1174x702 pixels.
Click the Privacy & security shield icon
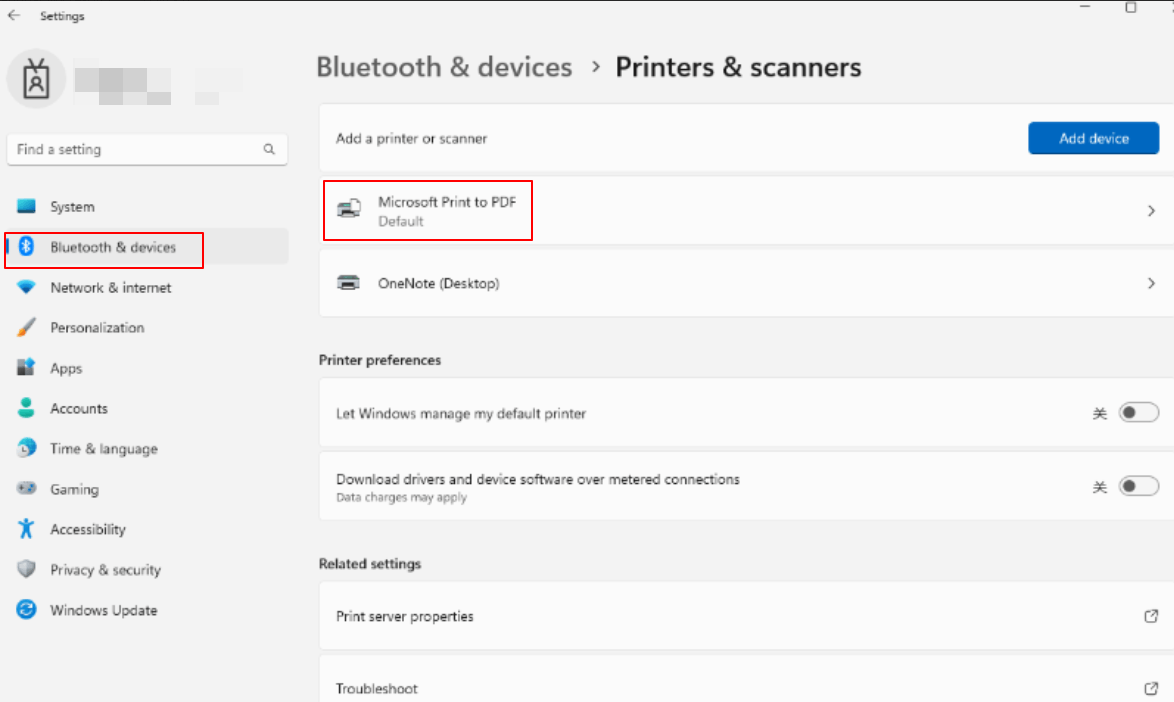pos(26,569)
